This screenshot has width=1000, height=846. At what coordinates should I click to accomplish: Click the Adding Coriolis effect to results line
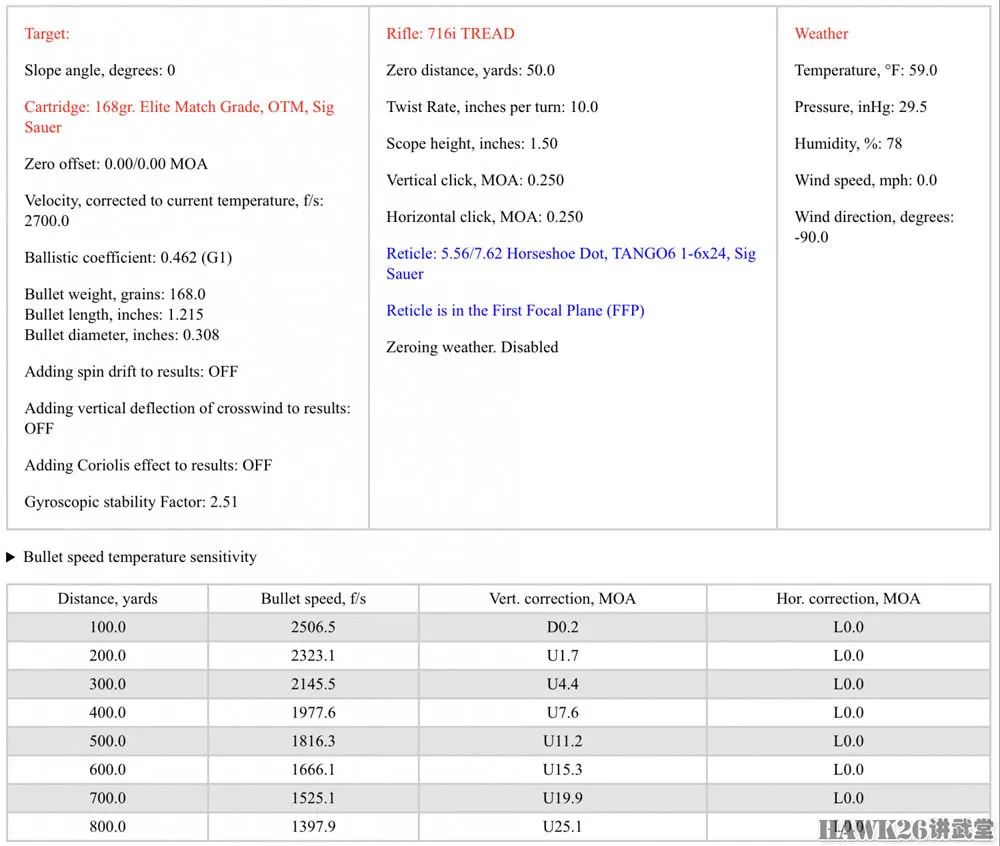[x=149, y=465]
